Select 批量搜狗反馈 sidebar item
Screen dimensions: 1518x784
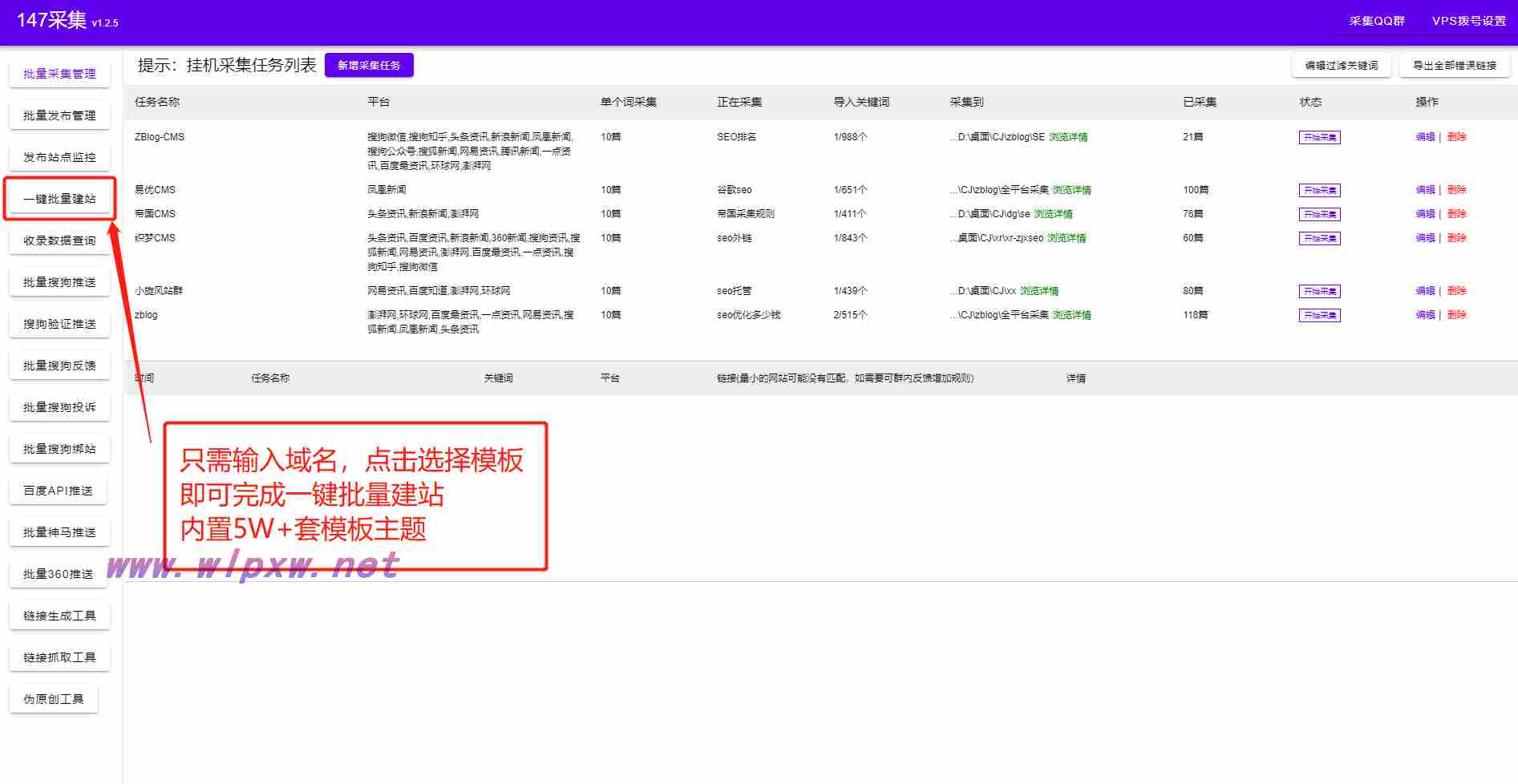(59, 366)
